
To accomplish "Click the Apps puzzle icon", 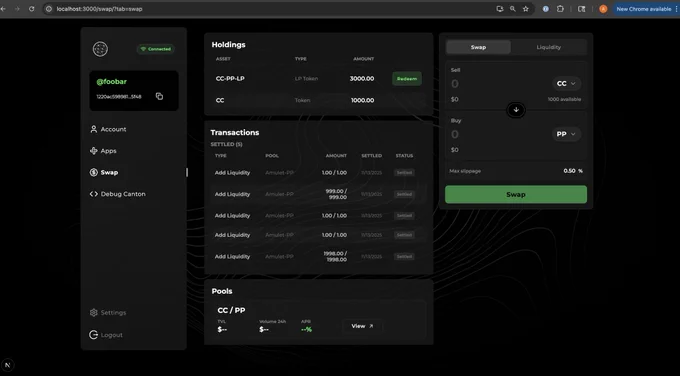I will coord(94,151).
